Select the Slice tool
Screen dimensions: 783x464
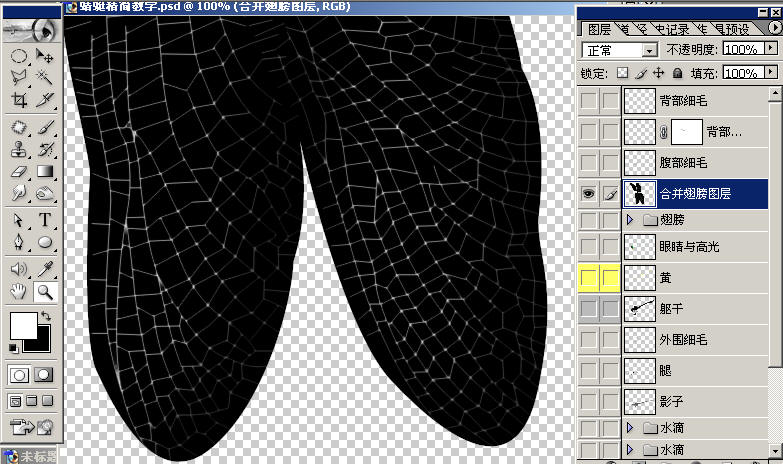(x=44, y=99)
